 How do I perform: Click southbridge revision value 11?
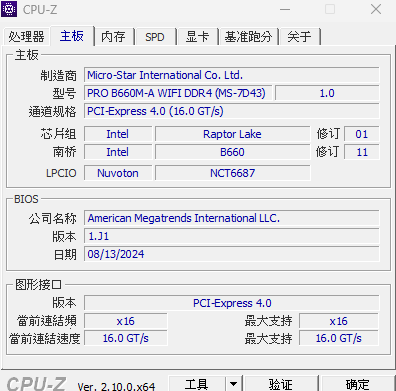[362, 152]
